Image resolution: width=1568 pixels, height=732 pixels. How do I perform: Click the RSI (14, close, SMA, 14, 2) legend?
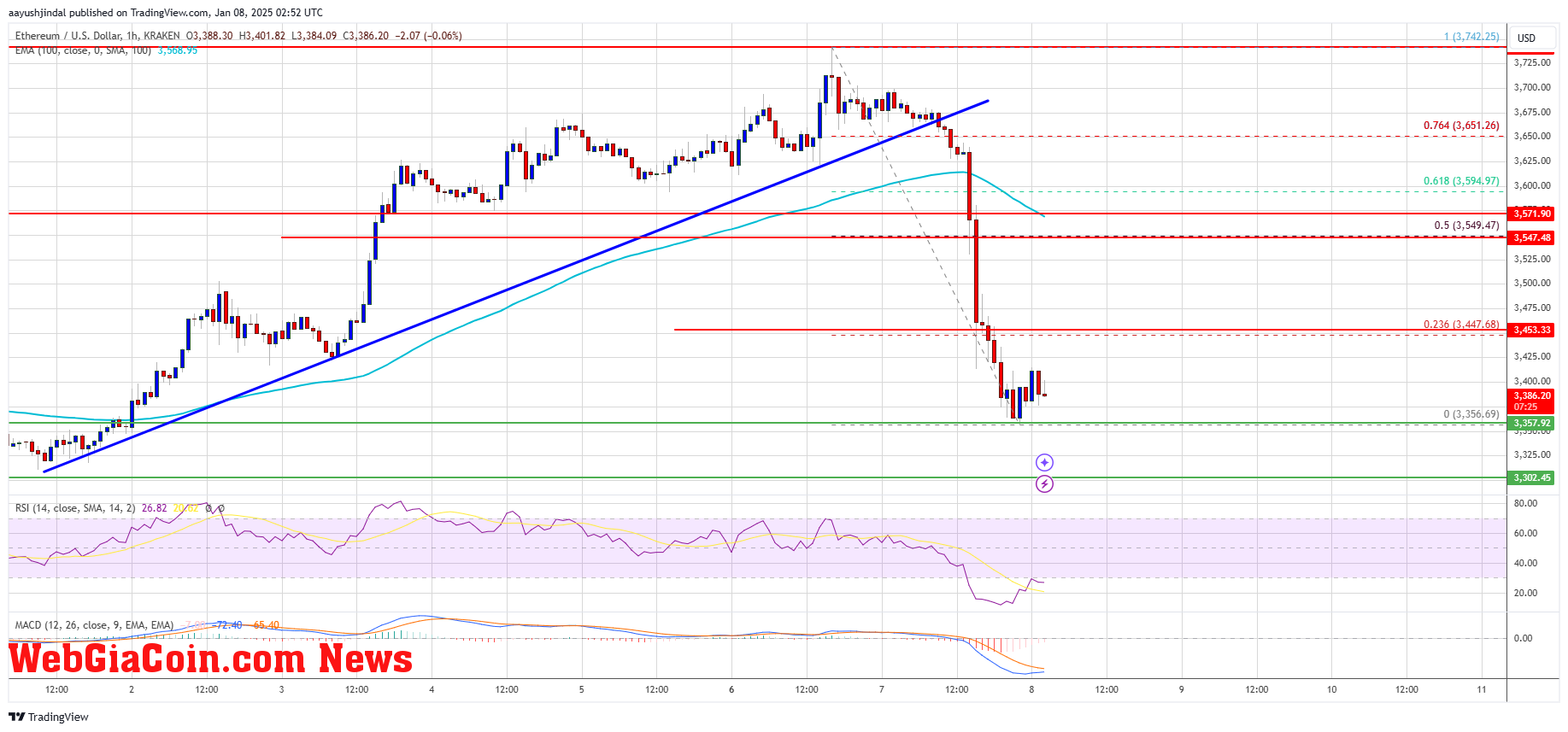(x=75, y=508)
